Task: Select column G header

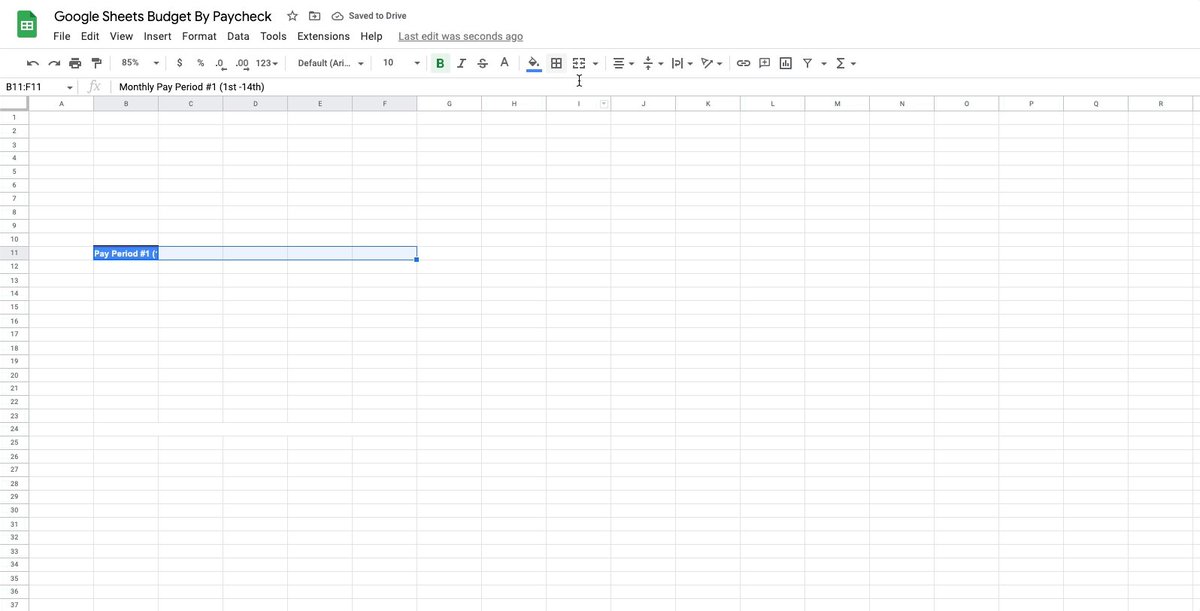Action: pos(449,104)
